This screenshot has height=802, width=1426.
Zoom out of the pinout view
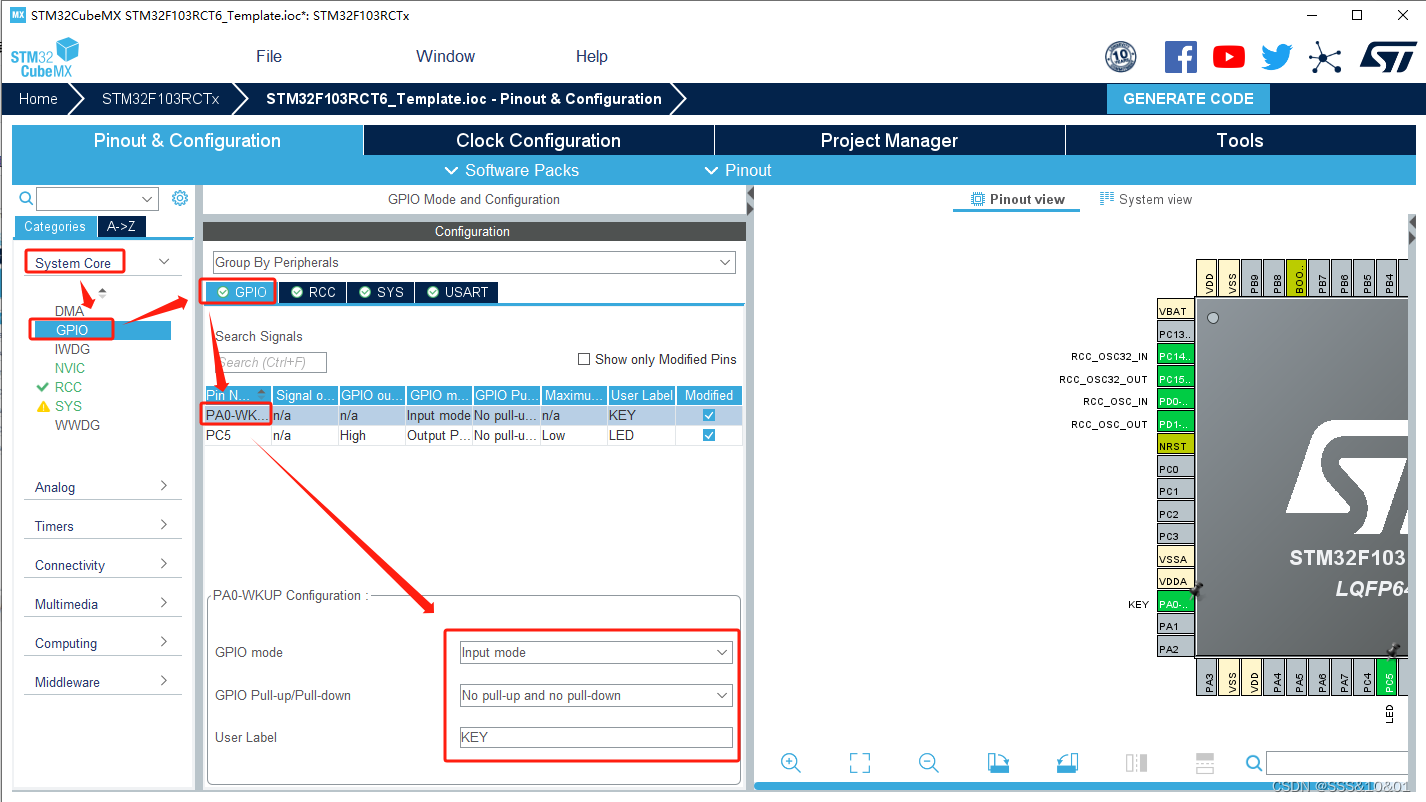pos(928,763)
